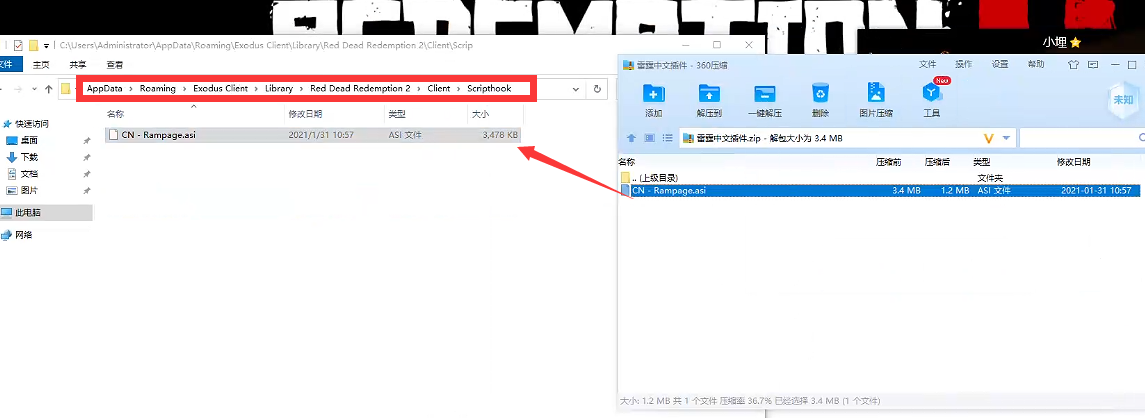
Task: Click Red Dead Redemption 2 in the breadcrumb path
Action: (x=360, y=89)
